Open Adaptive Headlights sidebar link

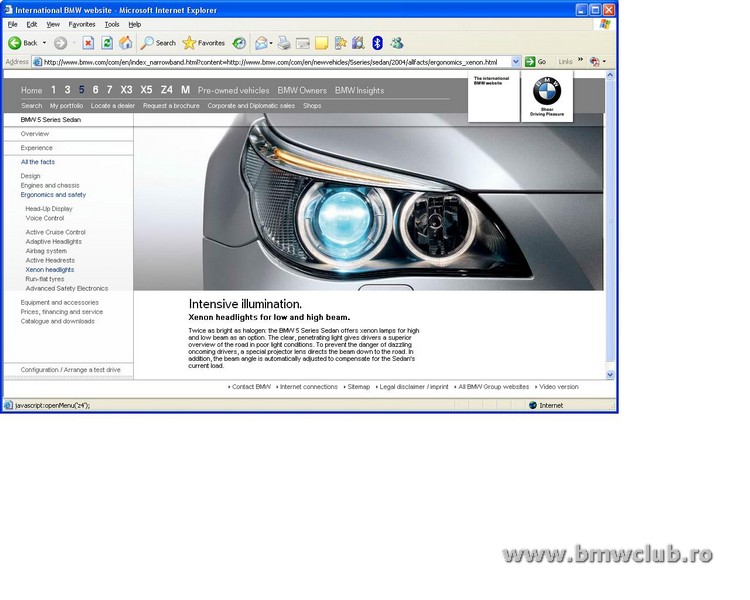coord(54,242)
